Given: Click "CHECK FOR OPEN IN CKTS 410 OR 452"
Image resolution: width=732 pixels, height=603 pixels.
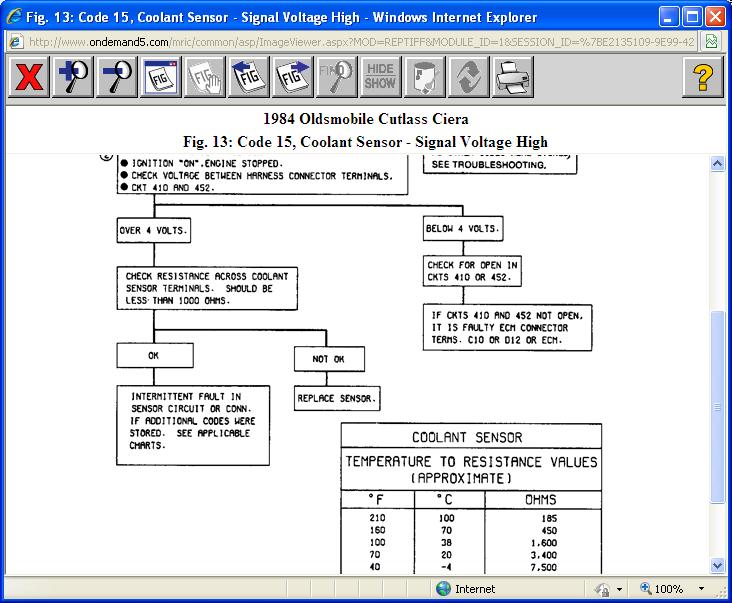Looking at the screenshot, I should click(472, 271).
